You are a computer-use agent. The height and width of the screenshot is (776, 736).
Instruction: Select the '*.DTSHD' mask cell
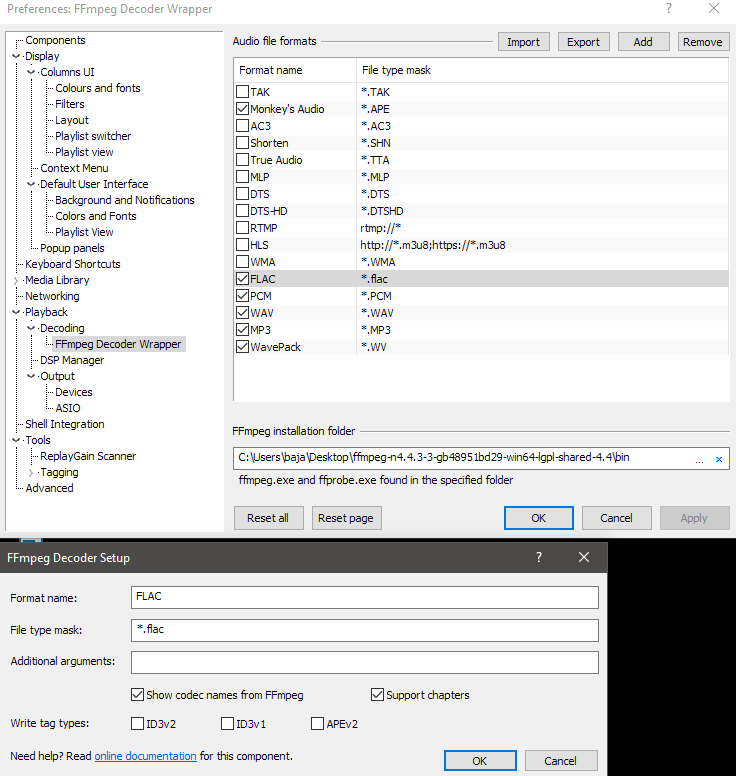click(382, 211)
